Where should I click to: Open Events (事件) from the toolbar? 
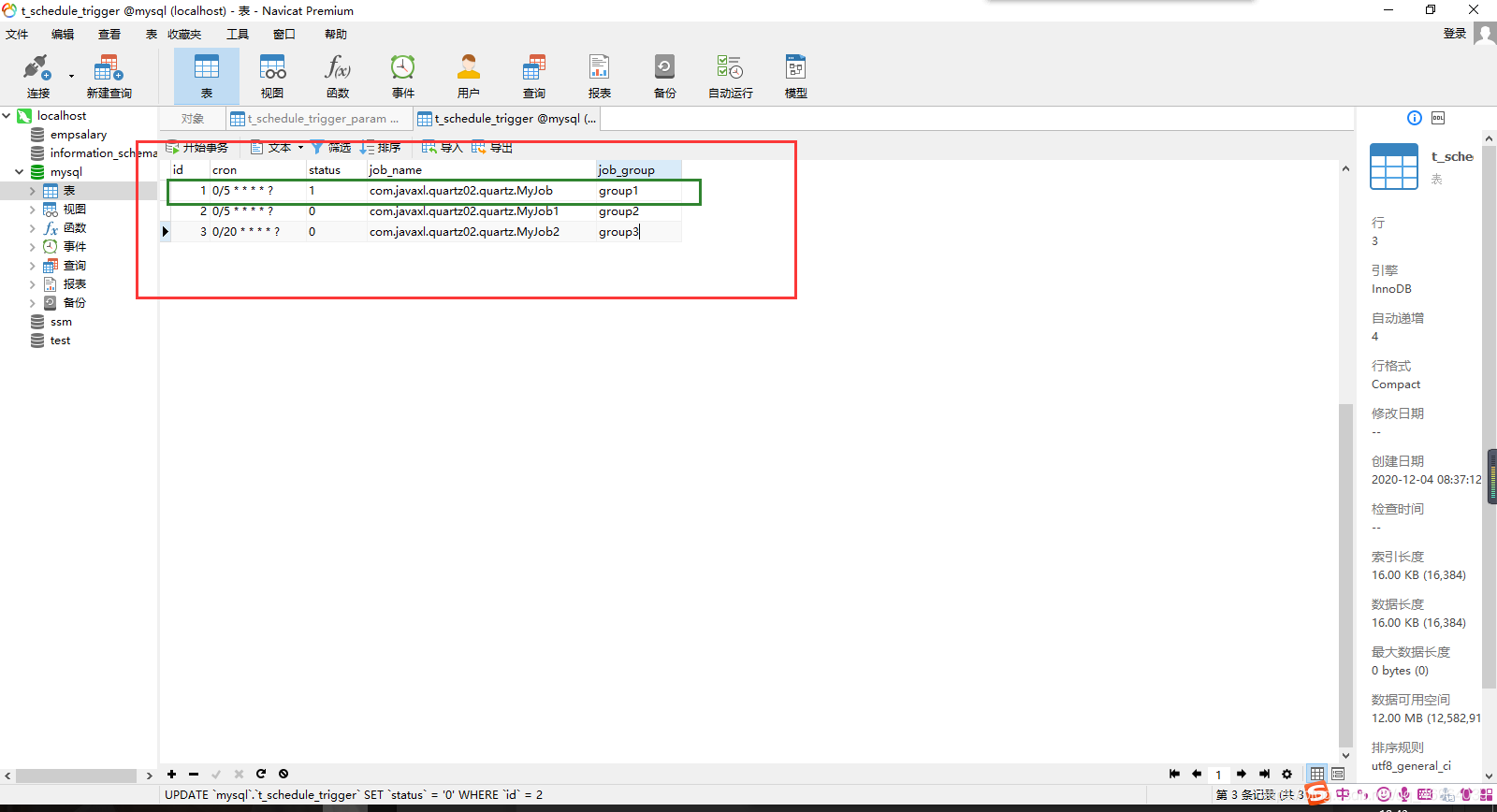(403, 77)
